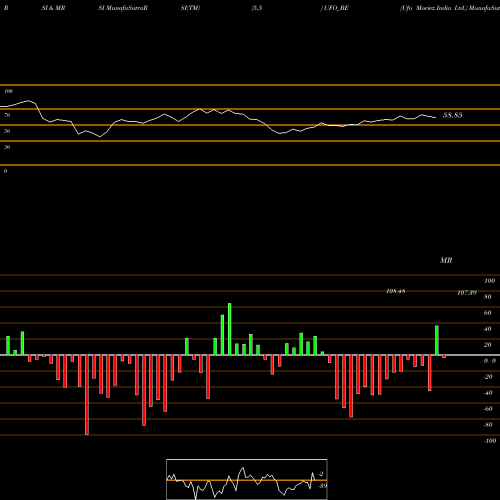The width and height of the screenshot is (500, 500).
Task: Click the 'MR' label above the bar chart
Action: point(446,260)
